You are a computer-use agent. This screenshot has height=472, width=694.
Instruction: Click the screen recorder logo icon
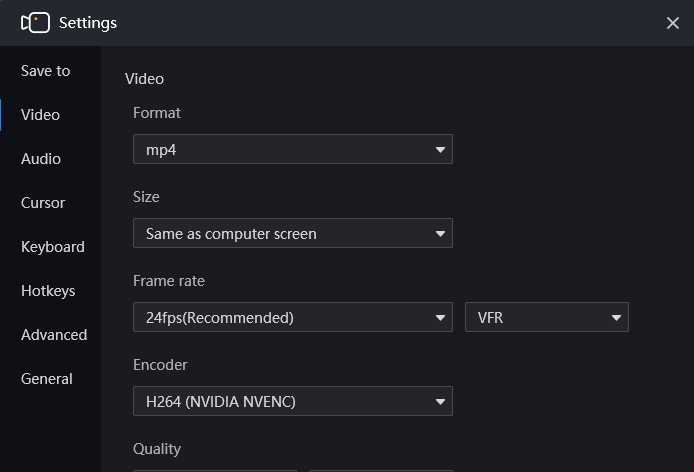(35, 23)
